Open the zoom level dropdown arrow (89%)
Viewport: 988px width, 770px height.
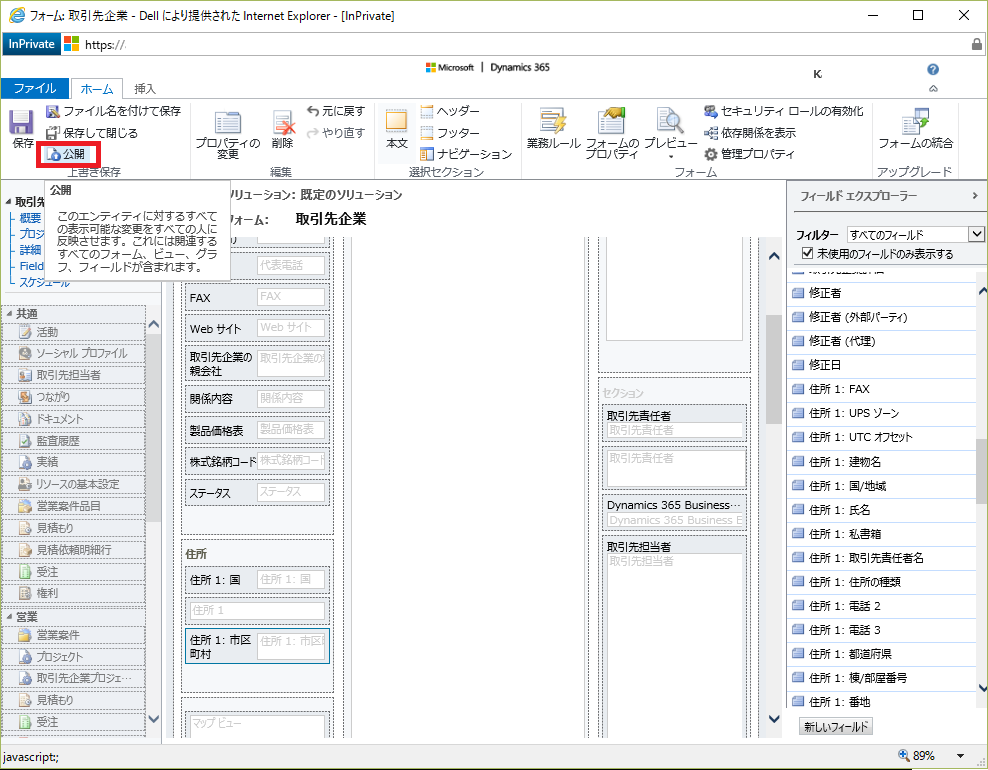coord(960,756)
